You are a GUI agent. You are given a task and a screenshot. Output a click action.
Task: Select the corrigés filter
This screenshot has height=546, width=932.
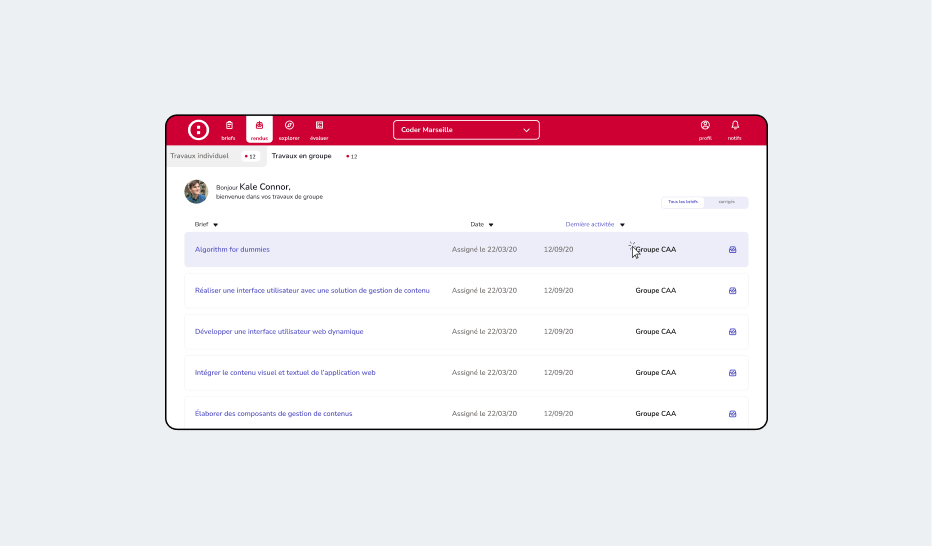pos(726,202)
